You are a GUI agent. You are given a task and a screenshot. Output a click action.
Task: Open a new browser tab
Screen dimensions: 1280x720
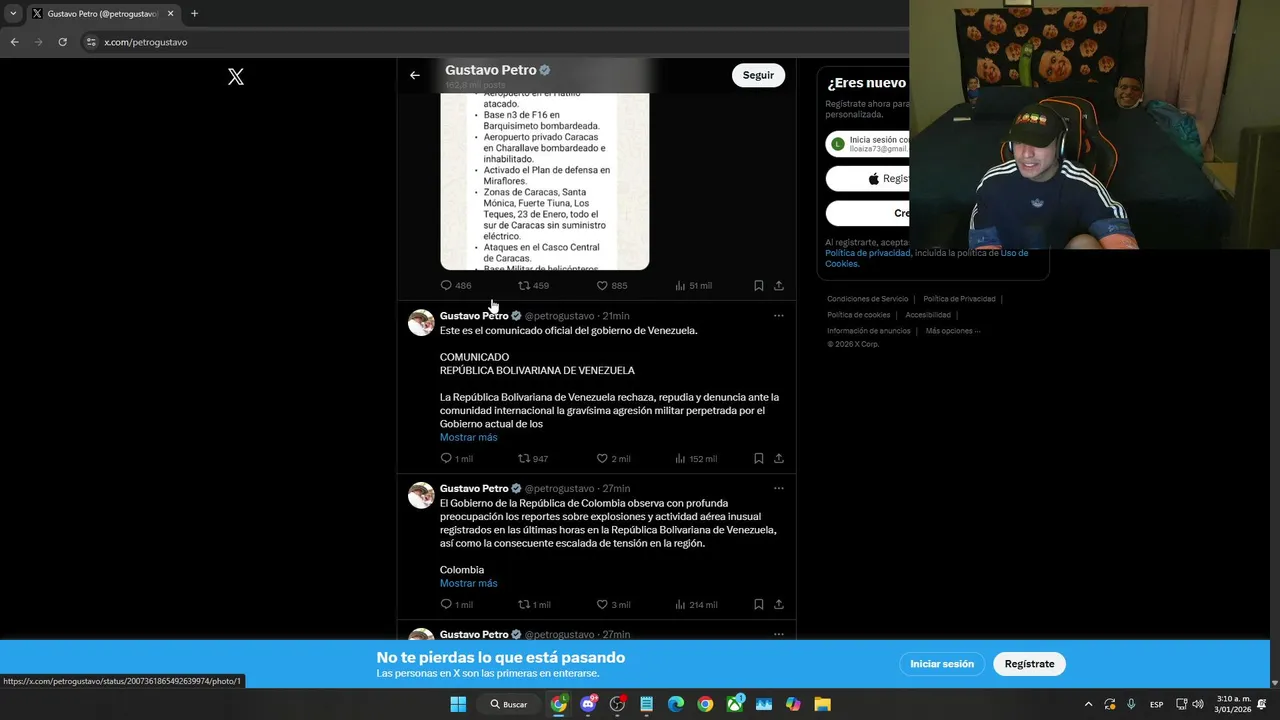pyautogui.click(x=194, y=14)
